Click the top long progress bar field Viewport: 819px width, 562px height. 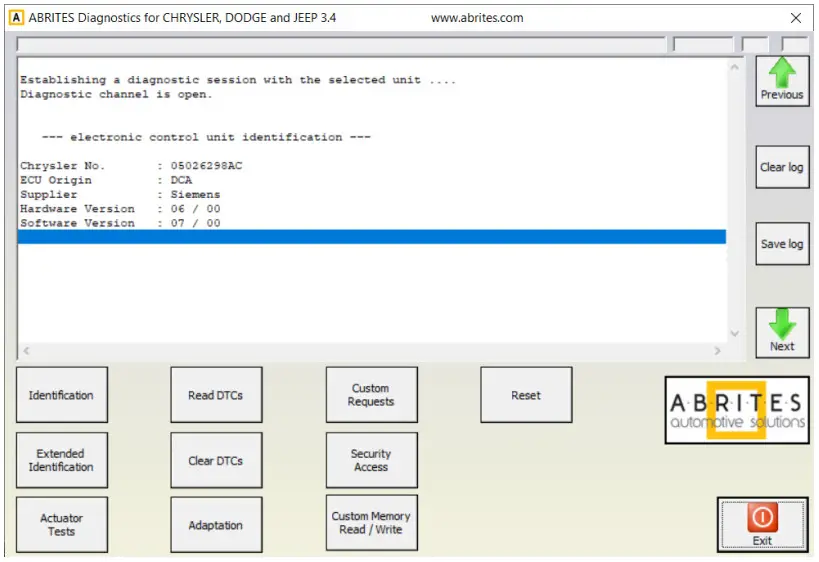click(x=341, y=44)
